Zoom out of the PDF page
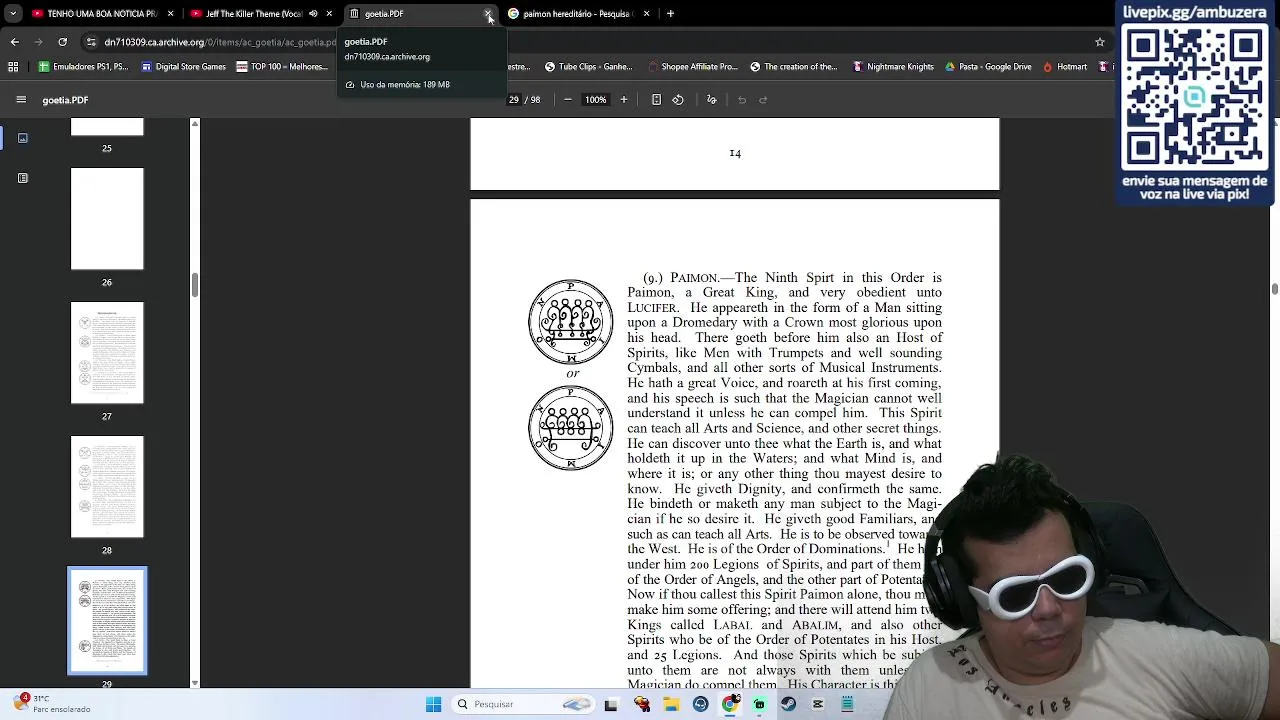The height and width of the screenshot is (720, 1280). pos(568,100)
